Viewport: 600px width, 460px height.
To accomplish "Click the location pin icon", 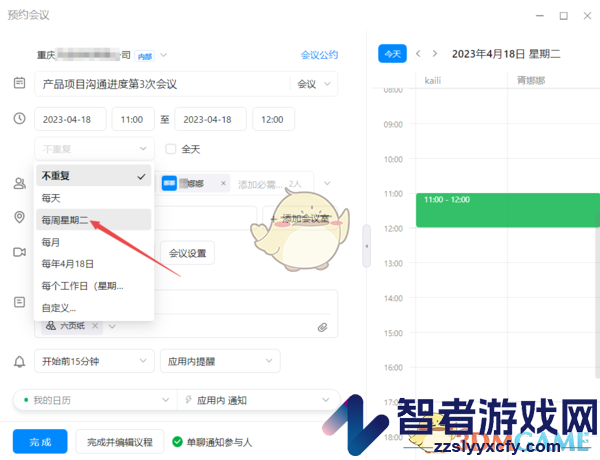I will [x=20, y=217].
